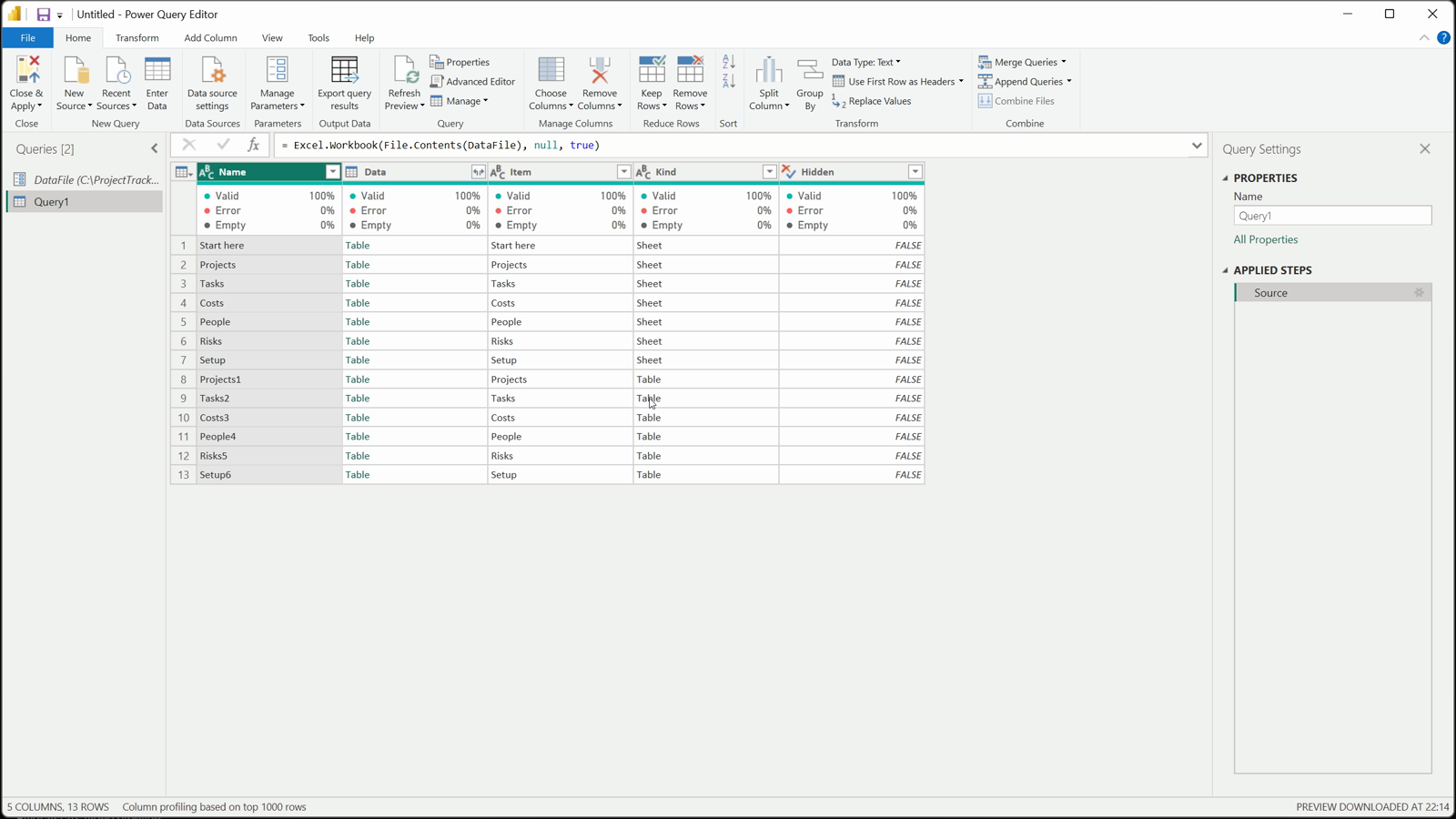Viewport: 1456px width, 819px height.
Task: Open the Item column filter dropdown
Action: pyautogui.click(x=623, y=172)
